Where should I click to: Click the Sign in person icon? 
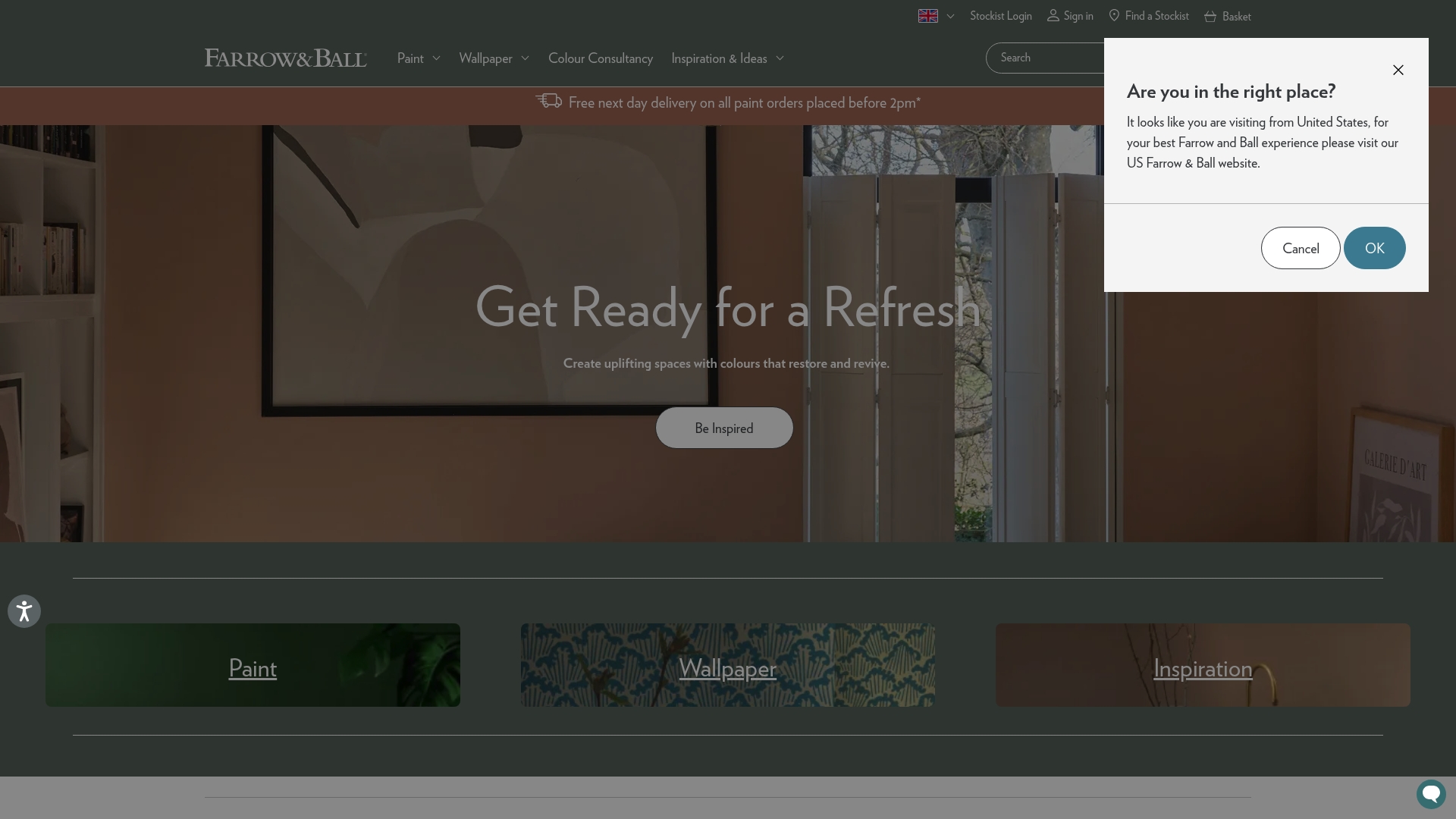(1054, 15)
